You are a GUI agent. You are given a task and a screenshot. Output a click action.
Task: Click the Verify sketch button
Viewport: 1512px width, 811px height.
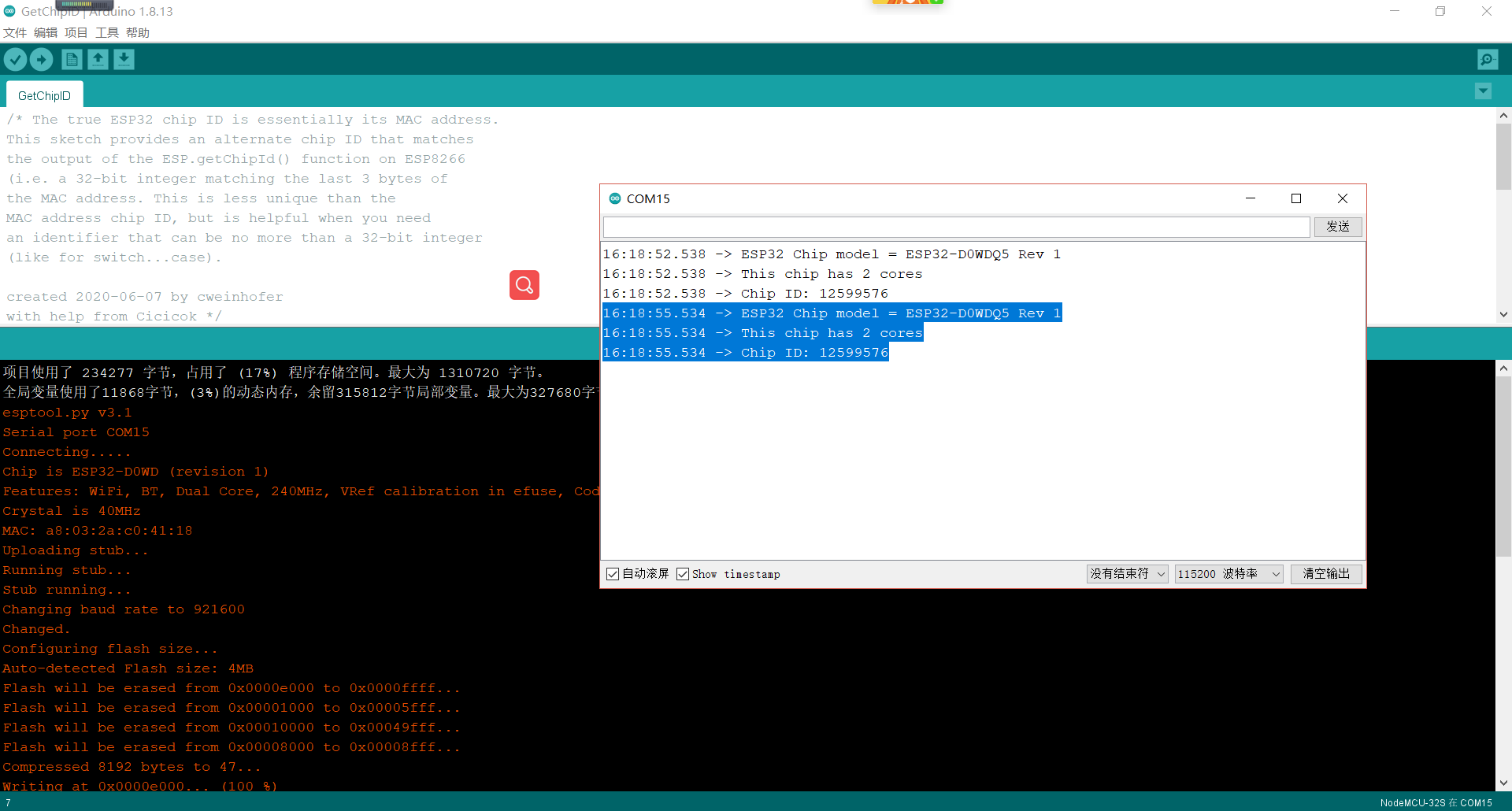point(15,59)
